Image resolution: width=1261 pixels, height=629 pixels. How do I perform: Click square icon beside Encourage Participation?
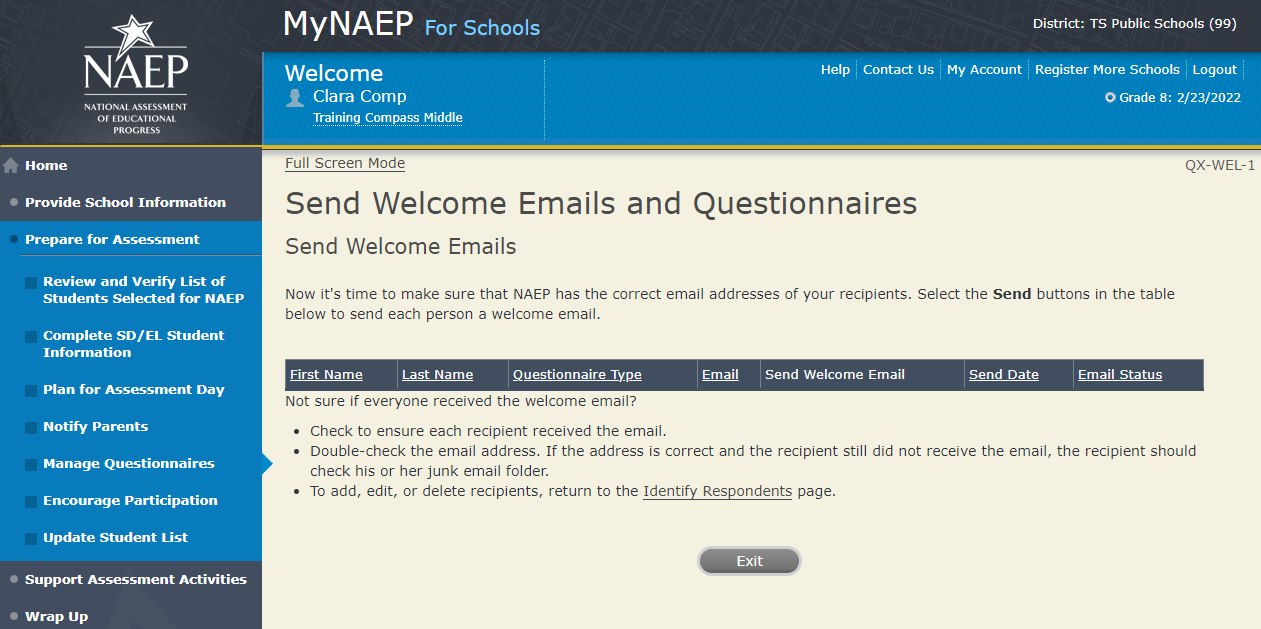click(x=32, y=502)
